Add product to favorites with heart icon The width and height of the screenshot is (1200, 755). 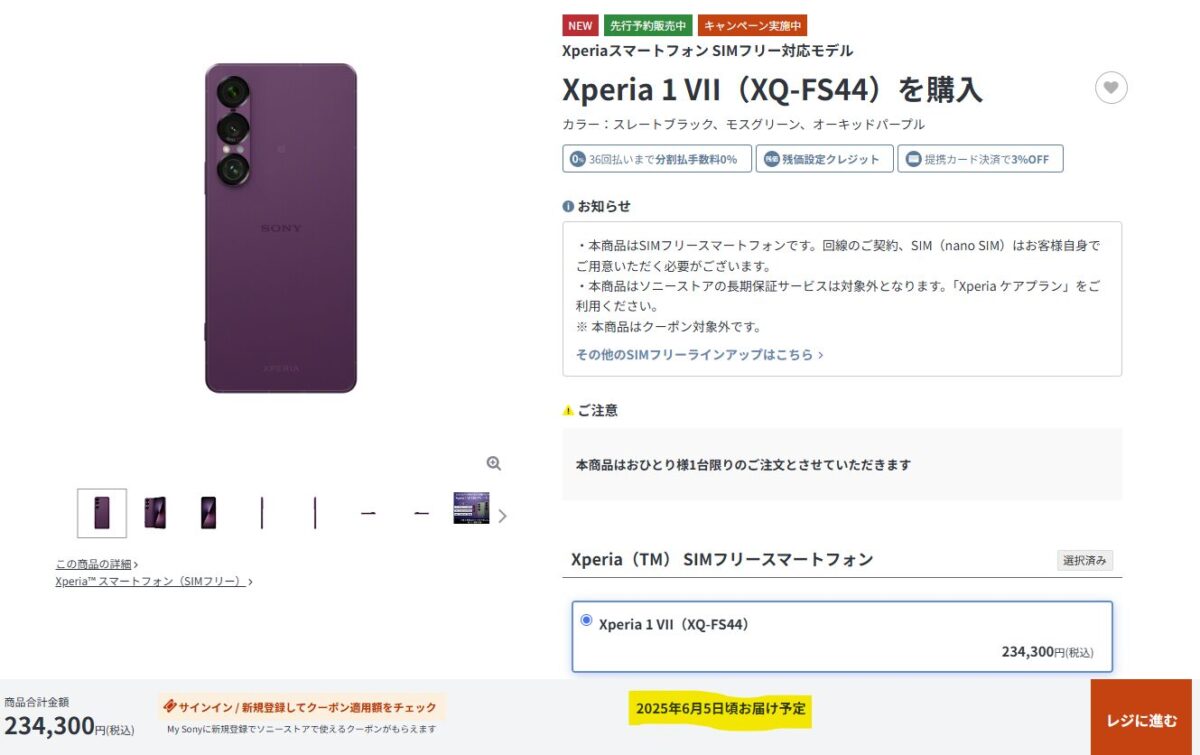coord(1111,88)
